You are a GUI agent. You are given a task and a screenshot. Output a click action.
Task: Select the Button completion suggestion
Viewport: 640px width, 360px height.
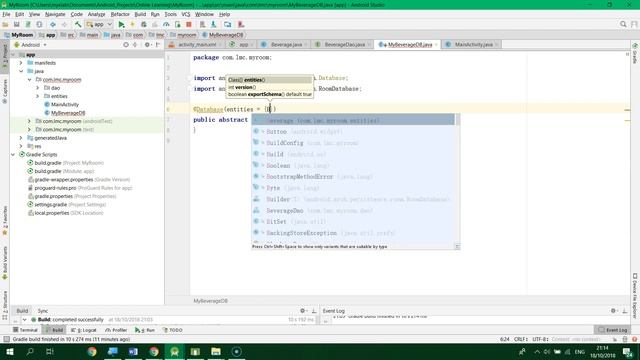click(x=353, y=132)
